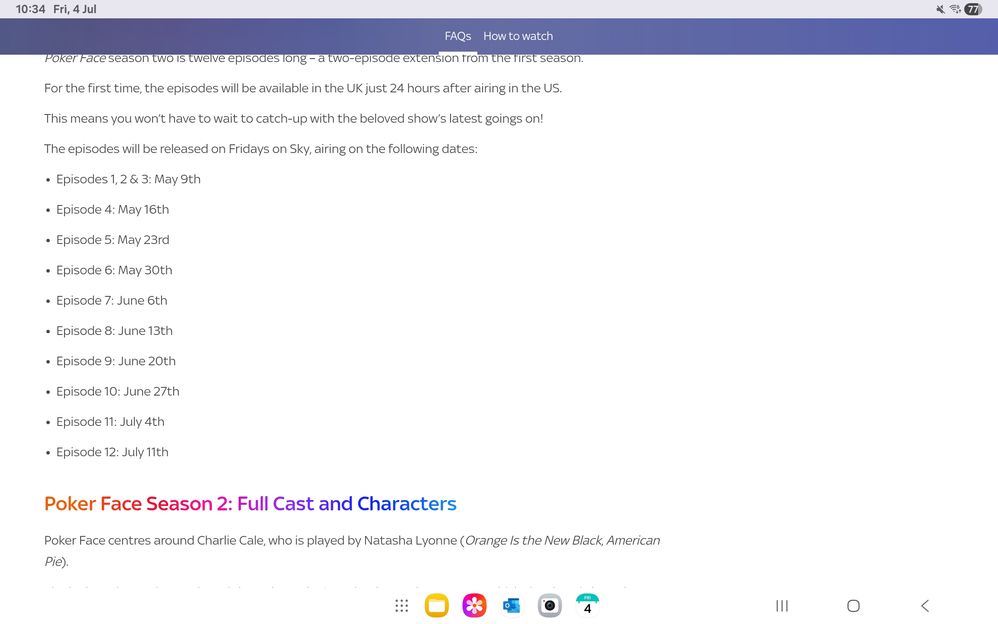The width and height of the screenshot is (998, 624).
Task: Select the line Episode 8: June 13th
Action: tap(114, 331)
